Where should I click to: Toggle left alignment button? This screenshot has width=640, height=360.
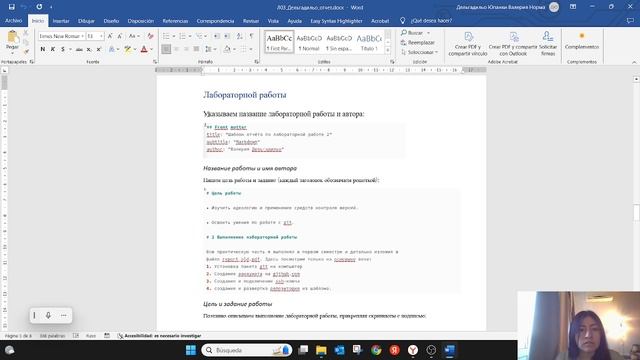click(166, 49)
